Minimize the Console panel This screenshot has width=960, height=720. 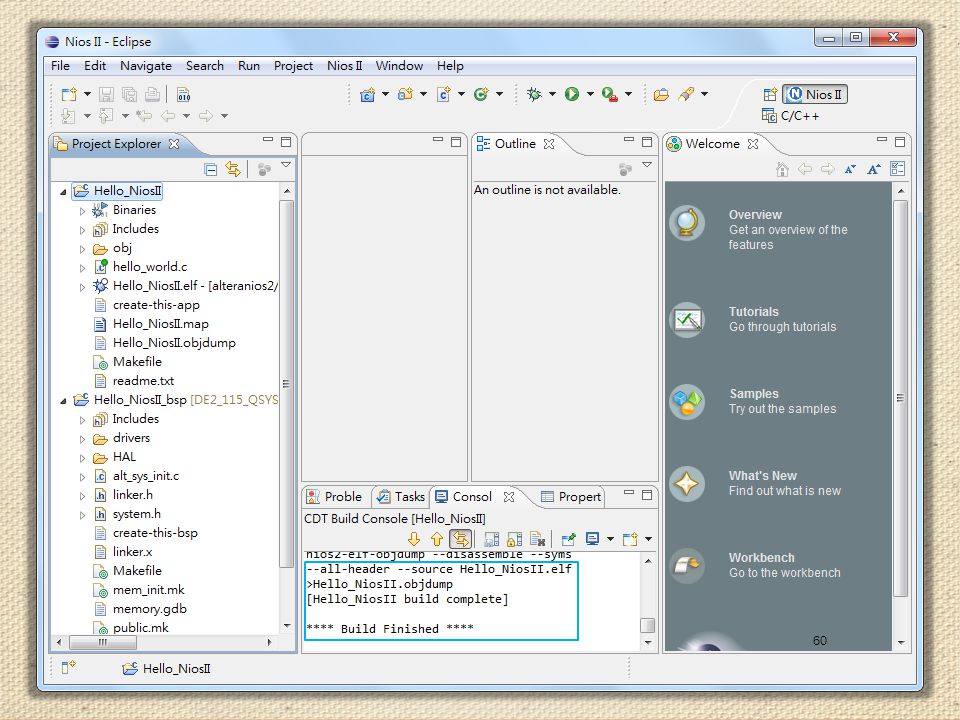[x=629, y=493]
